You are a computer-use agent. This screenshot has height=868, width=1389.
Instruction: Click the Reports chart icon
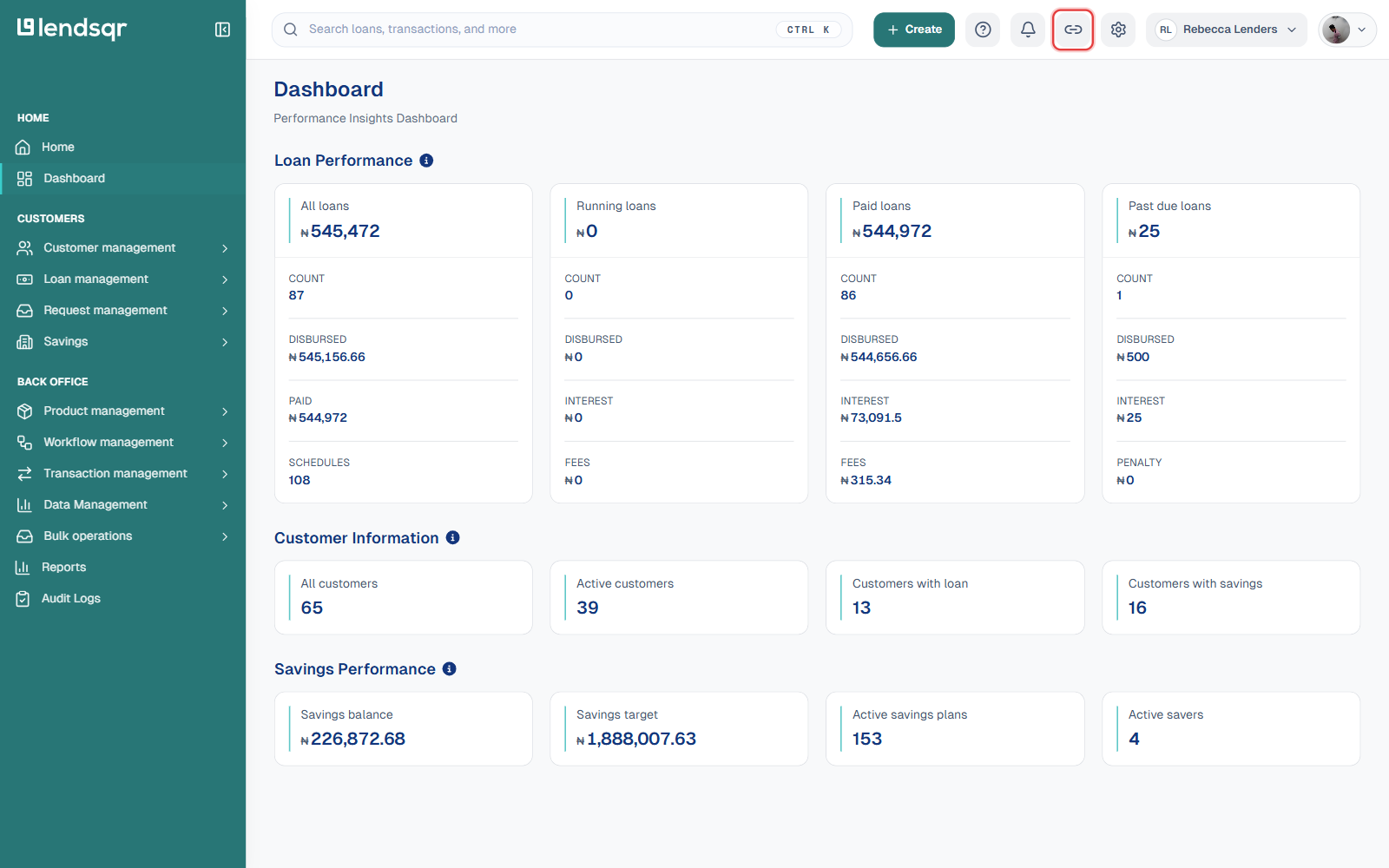coord(23,568)
